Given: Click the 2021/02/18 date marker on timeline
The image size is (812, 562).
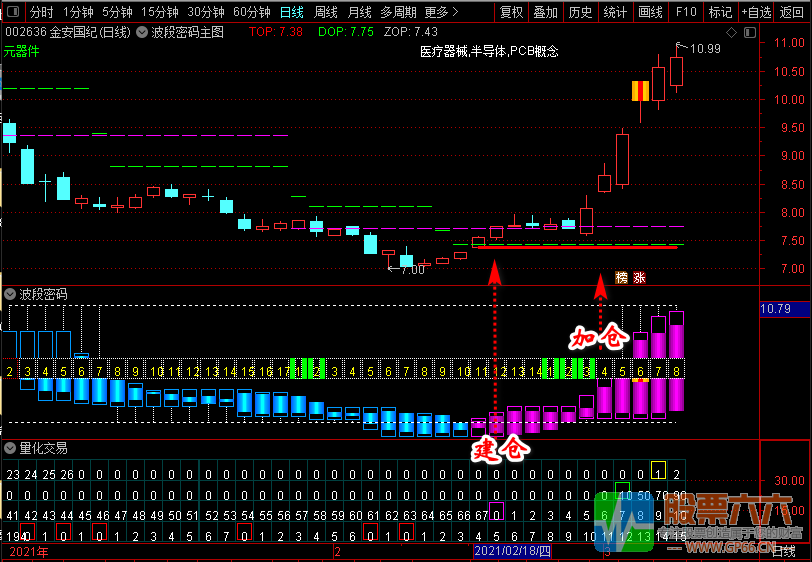Looking at the screenshot, I should (x=512, y=551).
